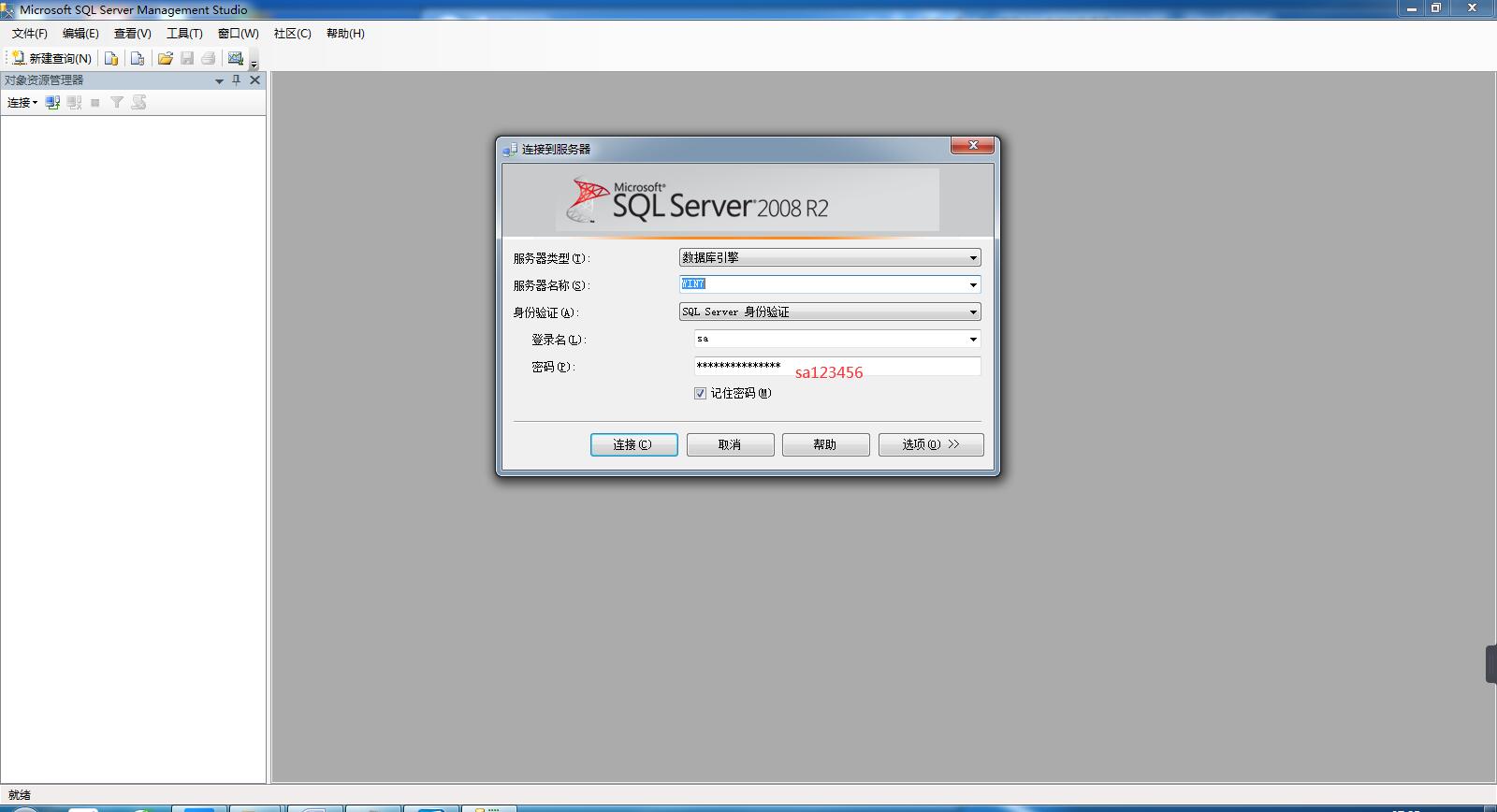
Task: Click the Object Explorer (对象资源管理器) title text
Action: point(44,80)
